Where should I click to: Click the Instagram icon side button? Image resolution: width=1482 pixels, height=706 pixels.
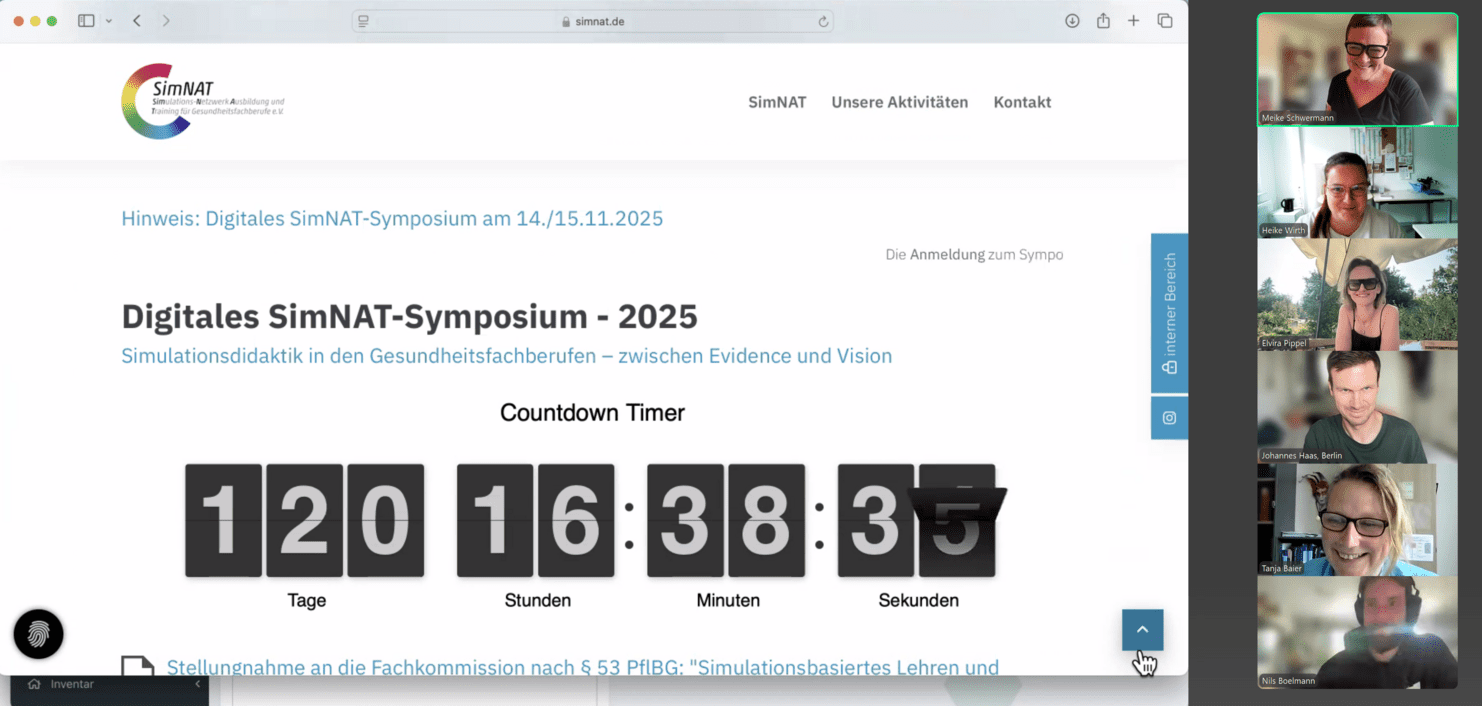click(x=1169, y=418)
